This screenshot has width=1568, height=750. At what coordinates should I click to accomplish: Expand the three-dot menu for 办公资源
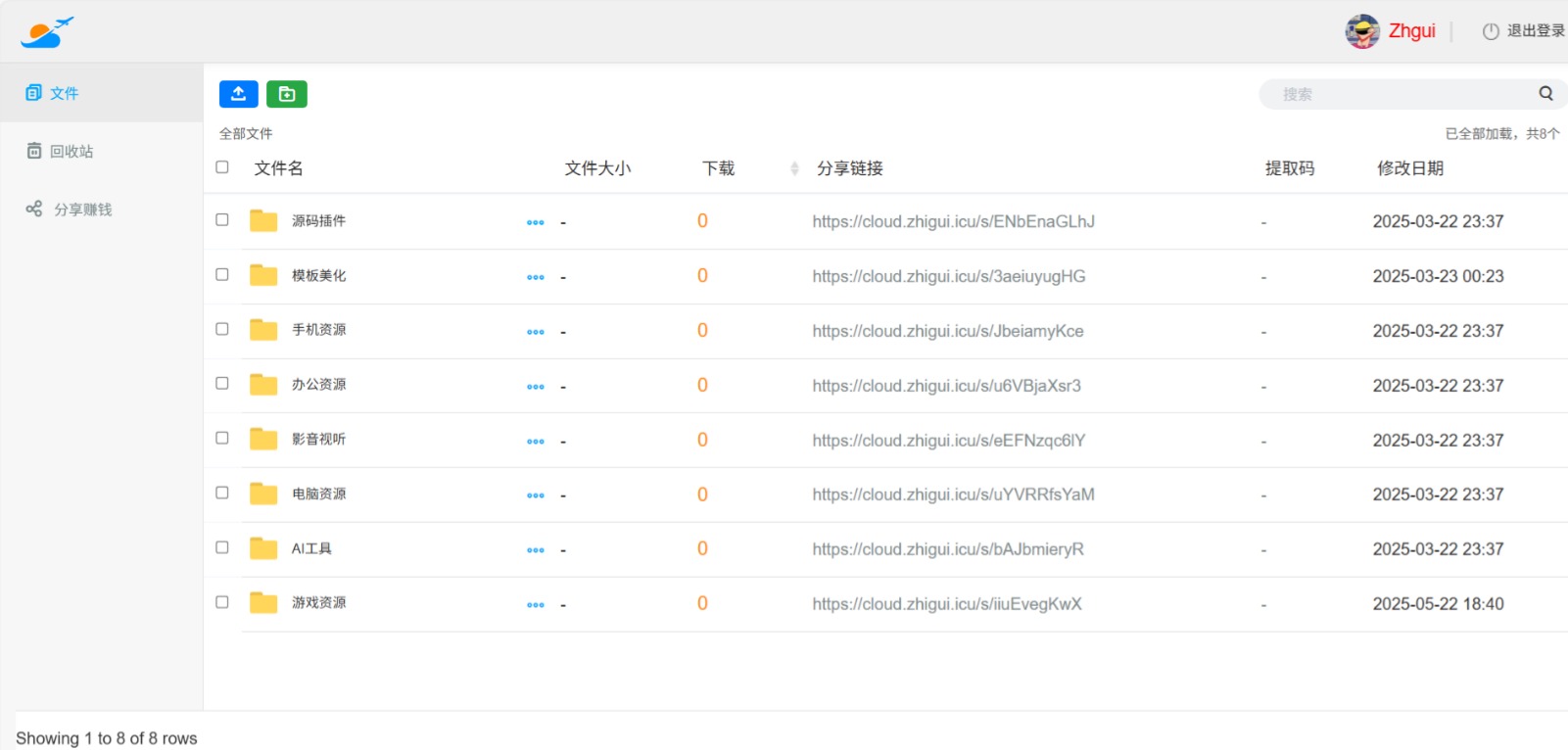click(535, 387)
